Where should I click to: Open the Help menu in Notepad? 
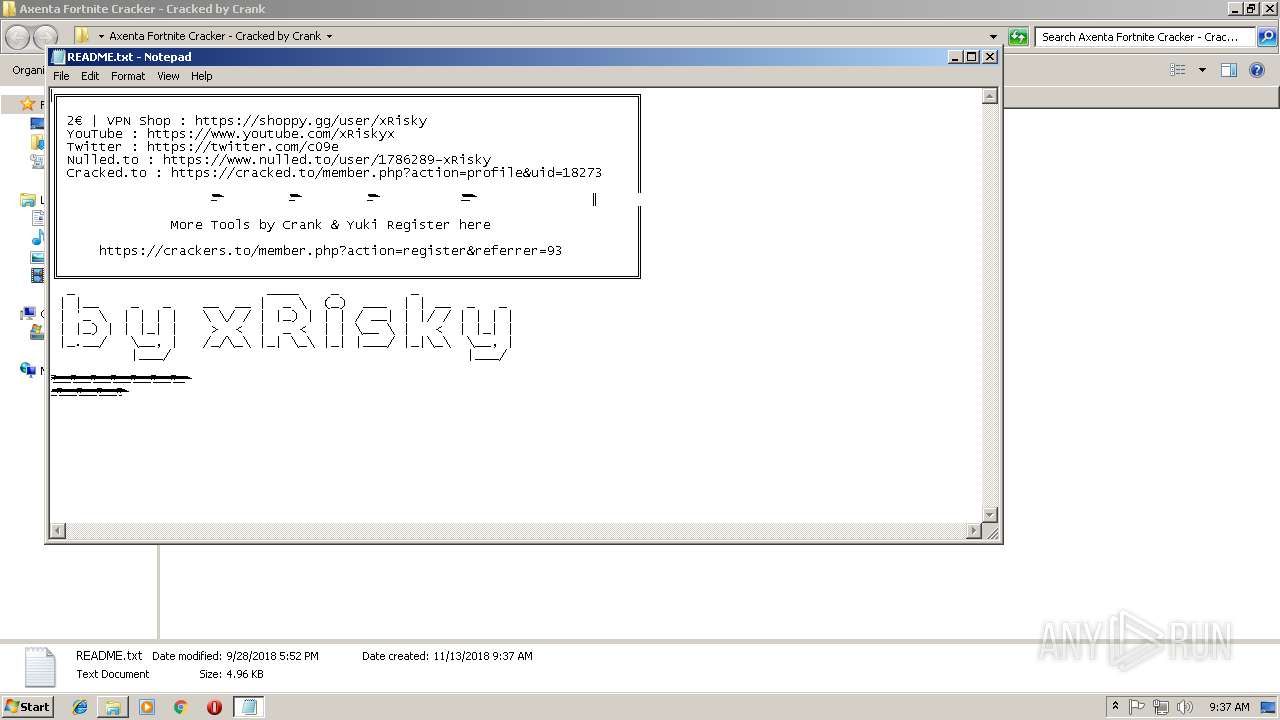tap(202, 76)
